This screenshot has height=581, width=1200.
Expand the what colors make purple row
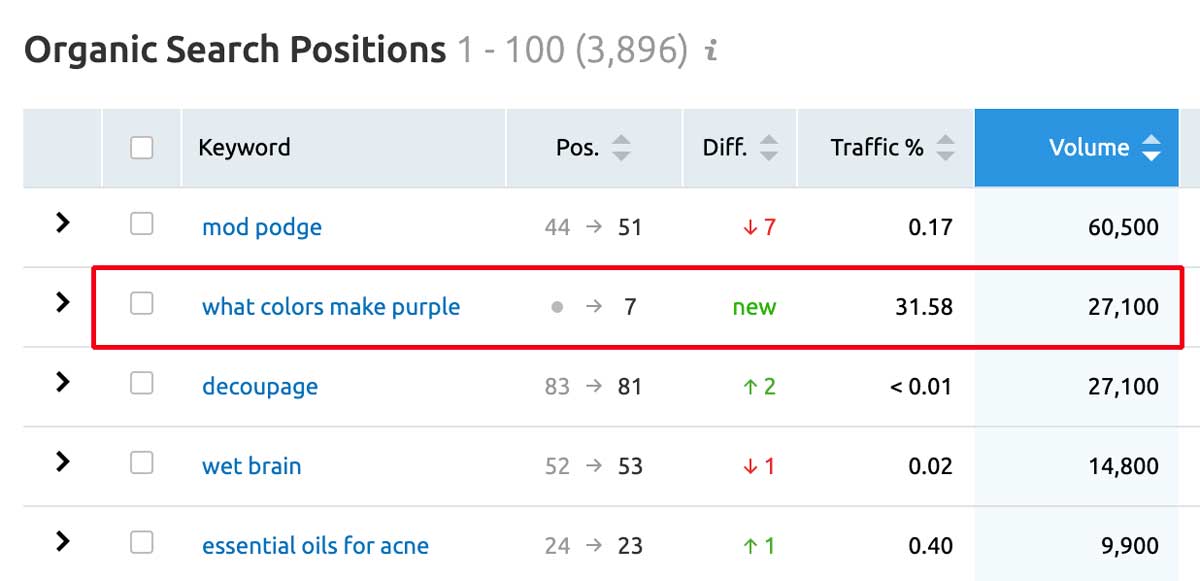63,301
